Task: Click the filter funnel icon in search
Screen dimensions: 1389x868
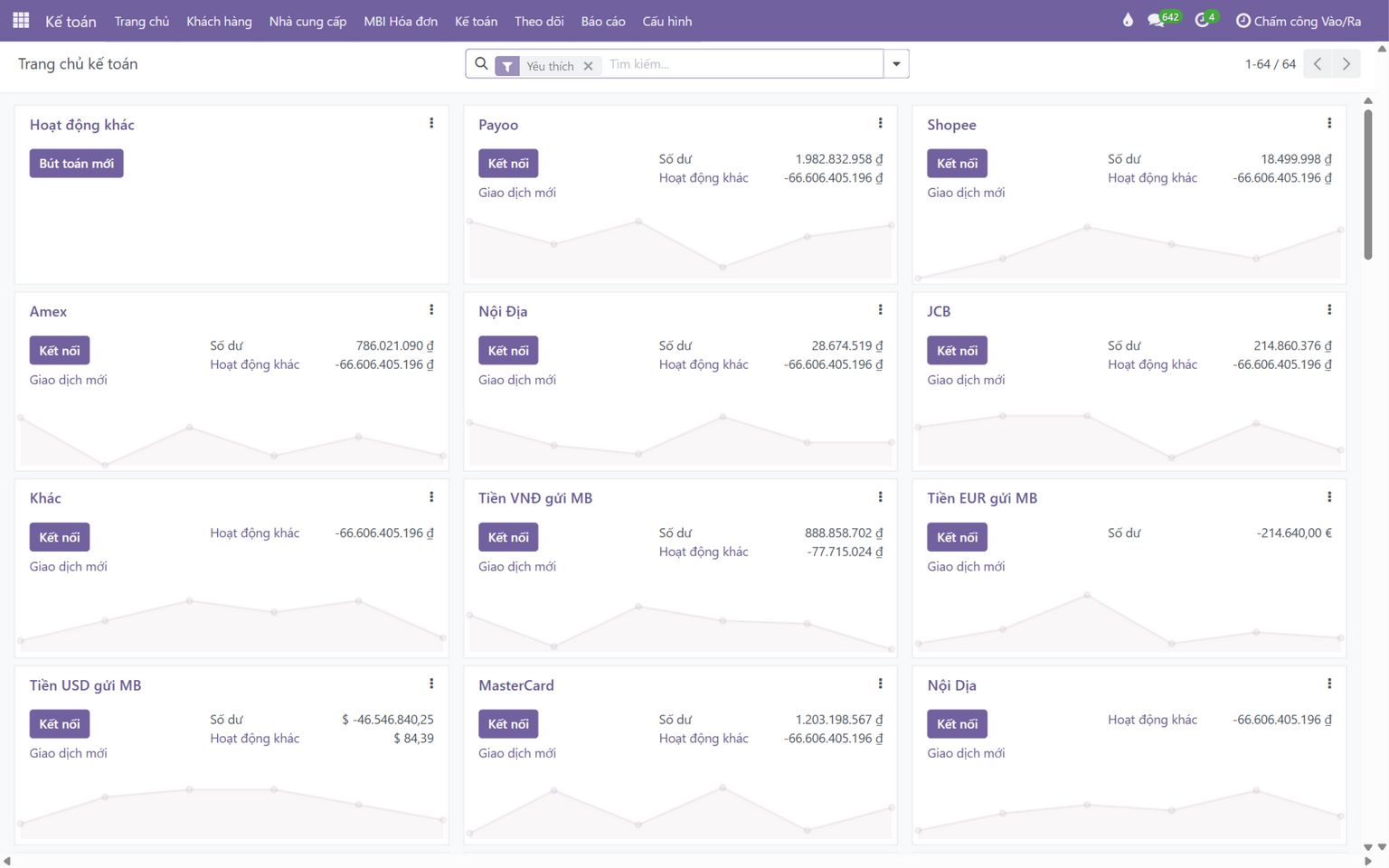Action: click(x=507, y=66)
